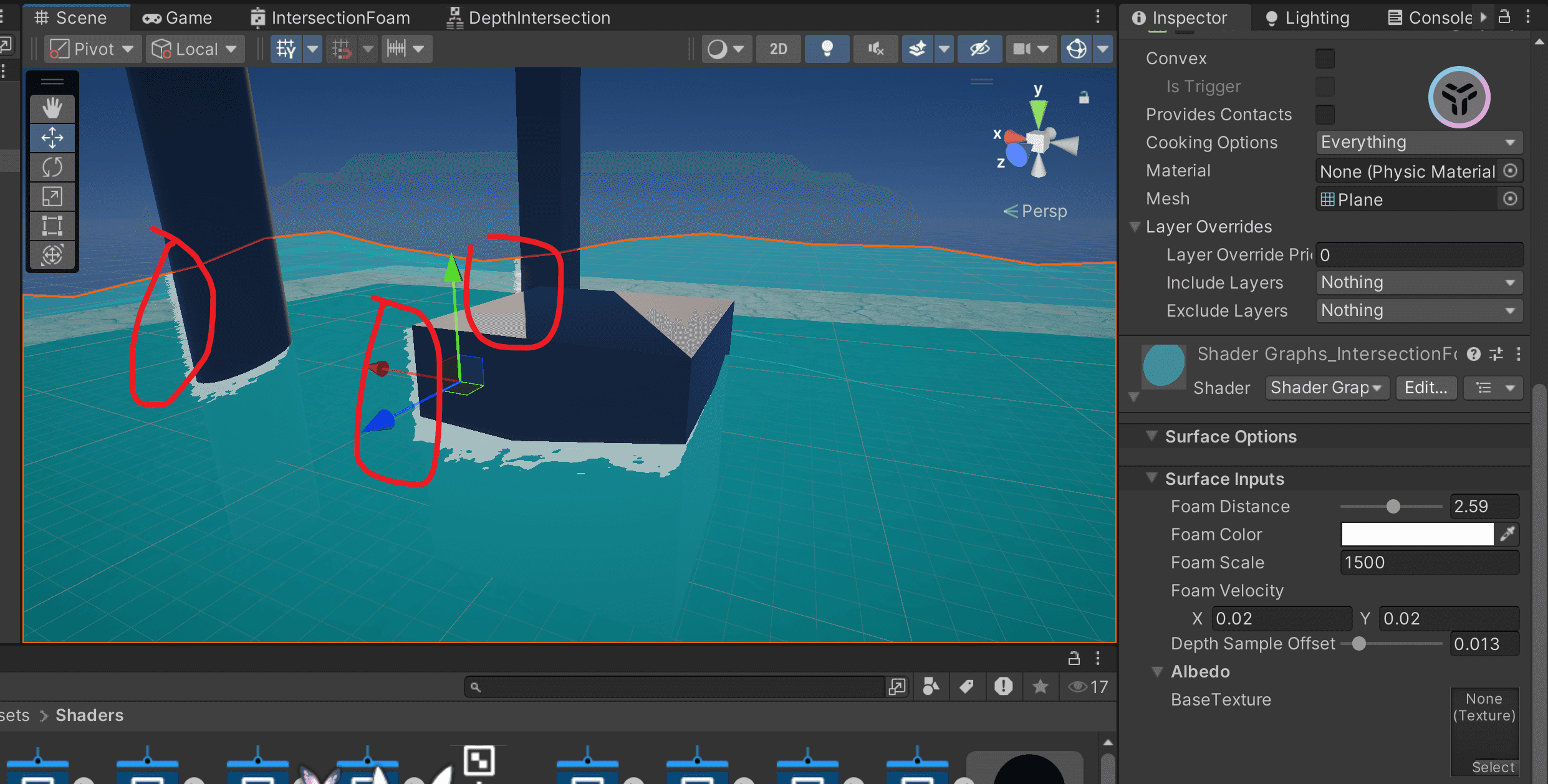Select the combined Transform tool
Screen dimensions: 1548x784
pyautogui.click(x=52, y=255)
